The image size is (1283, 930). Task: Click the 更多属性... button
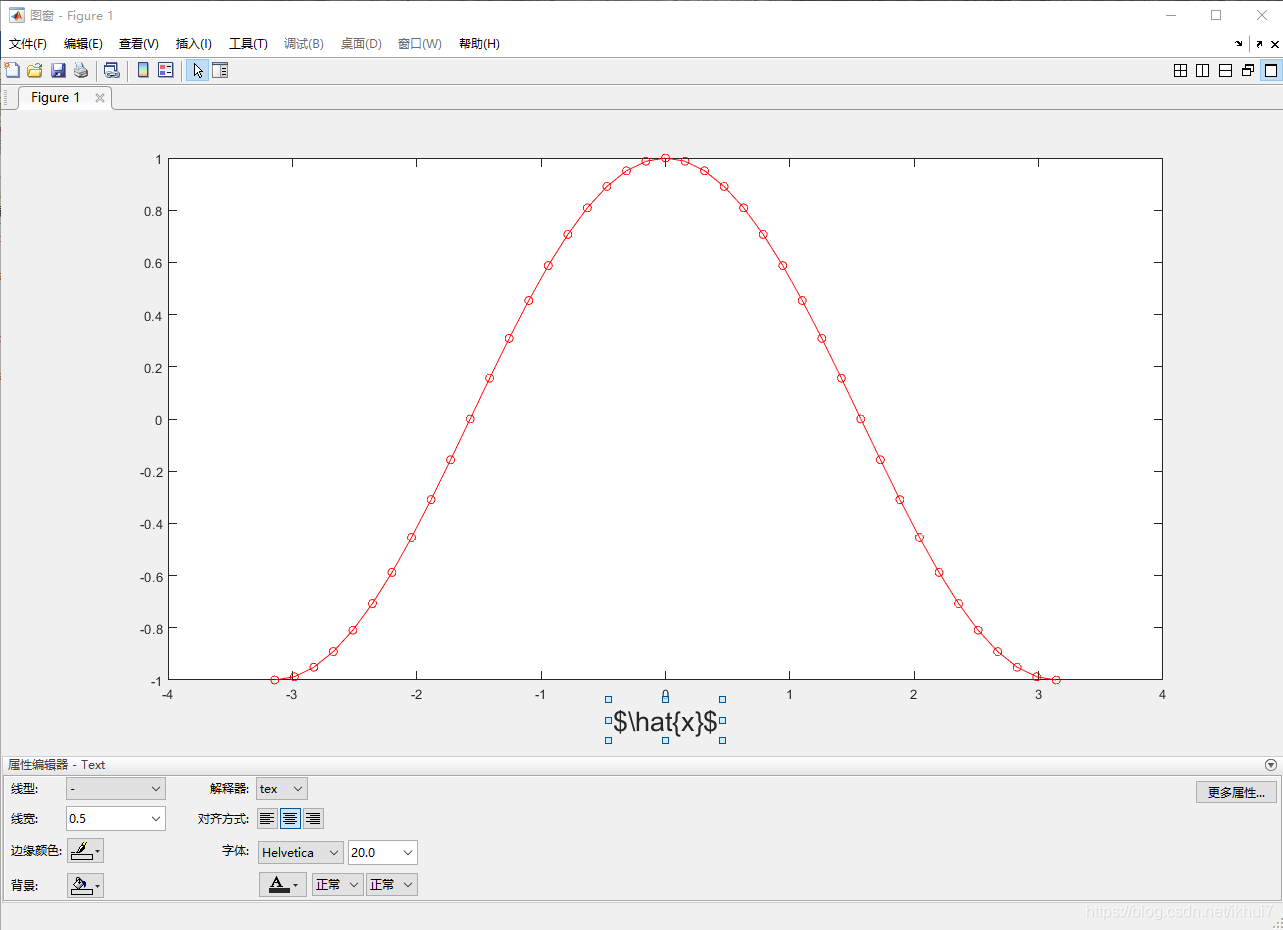pos(1236,792)
